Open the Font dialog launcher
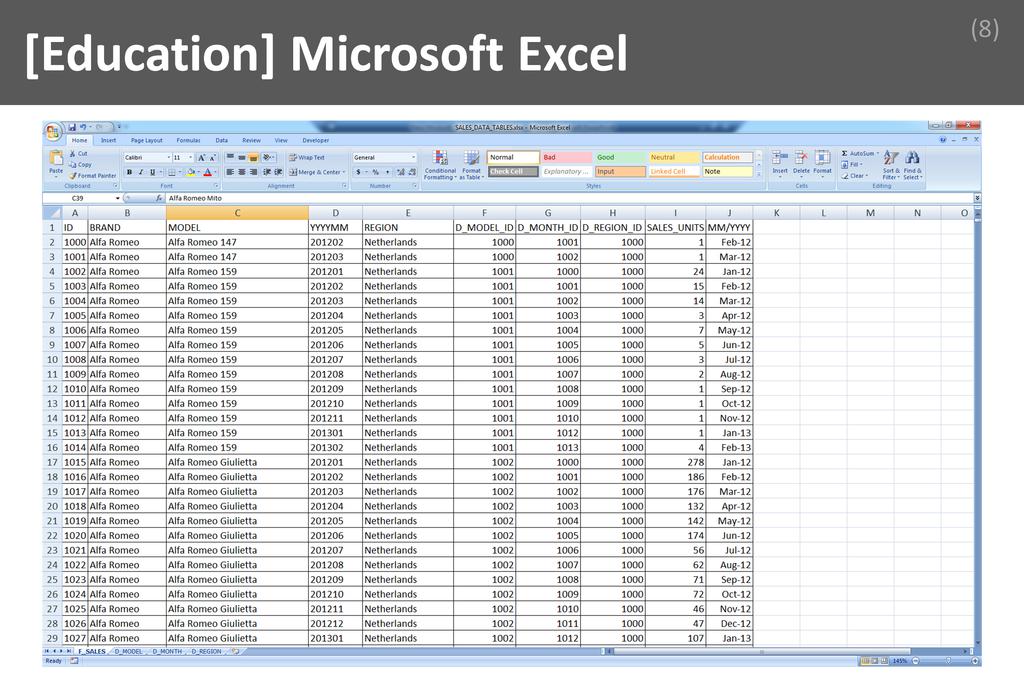1024x682 pixels. (216, 186)
